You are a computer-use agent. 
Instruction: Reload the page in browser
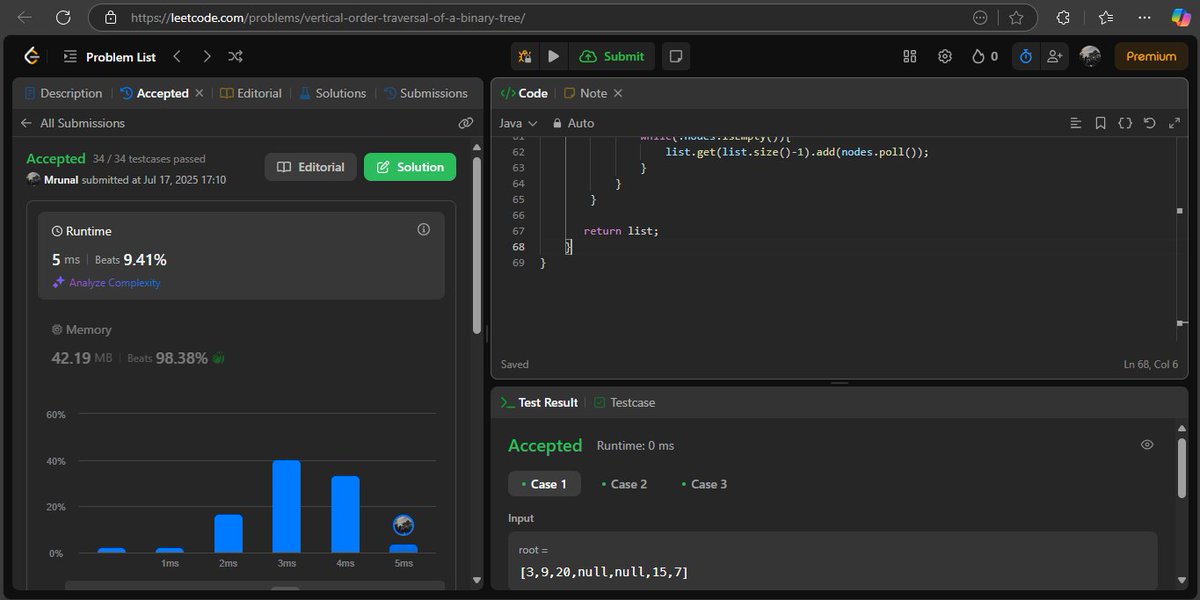[63, 17]
